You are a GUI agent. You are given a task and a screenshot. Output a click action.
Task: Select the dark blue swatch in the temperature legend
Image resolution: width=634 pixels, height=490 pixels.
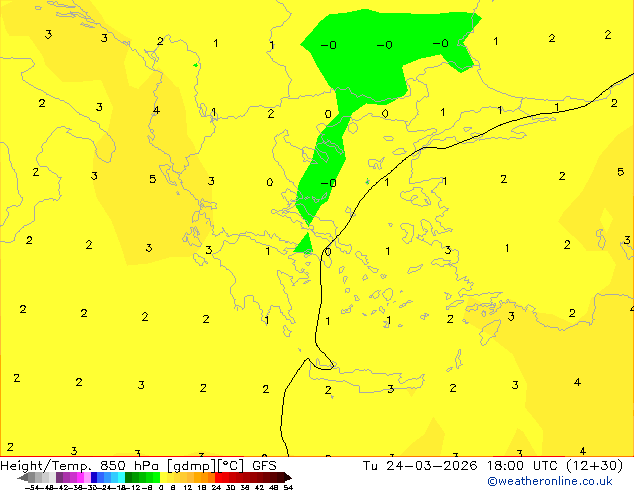94,477
